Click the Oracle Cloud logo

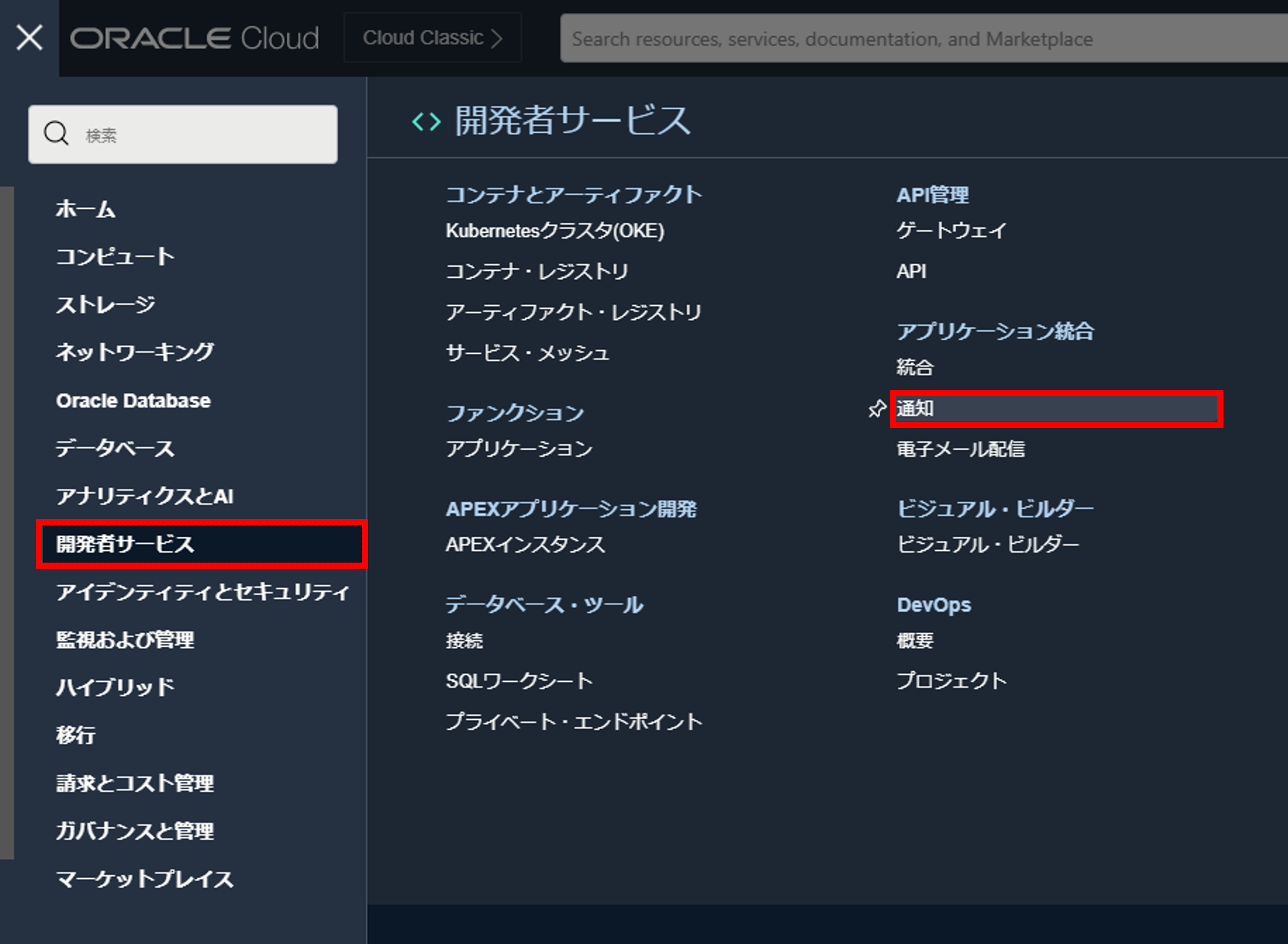pyautogui.click(x=195, y=38)
